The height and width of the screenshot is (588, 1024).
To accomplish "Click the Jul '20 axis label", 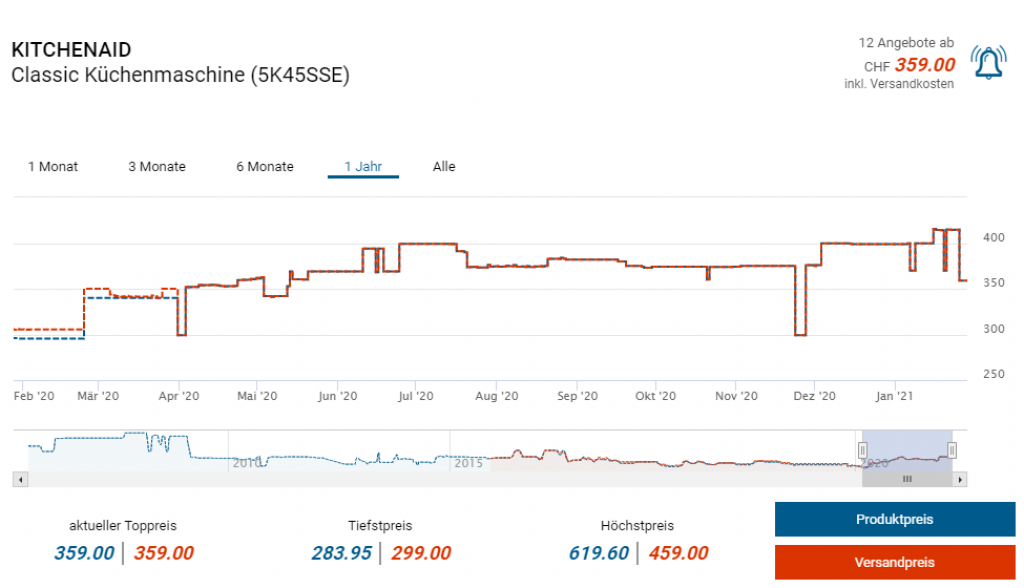I will pos(416,396).
